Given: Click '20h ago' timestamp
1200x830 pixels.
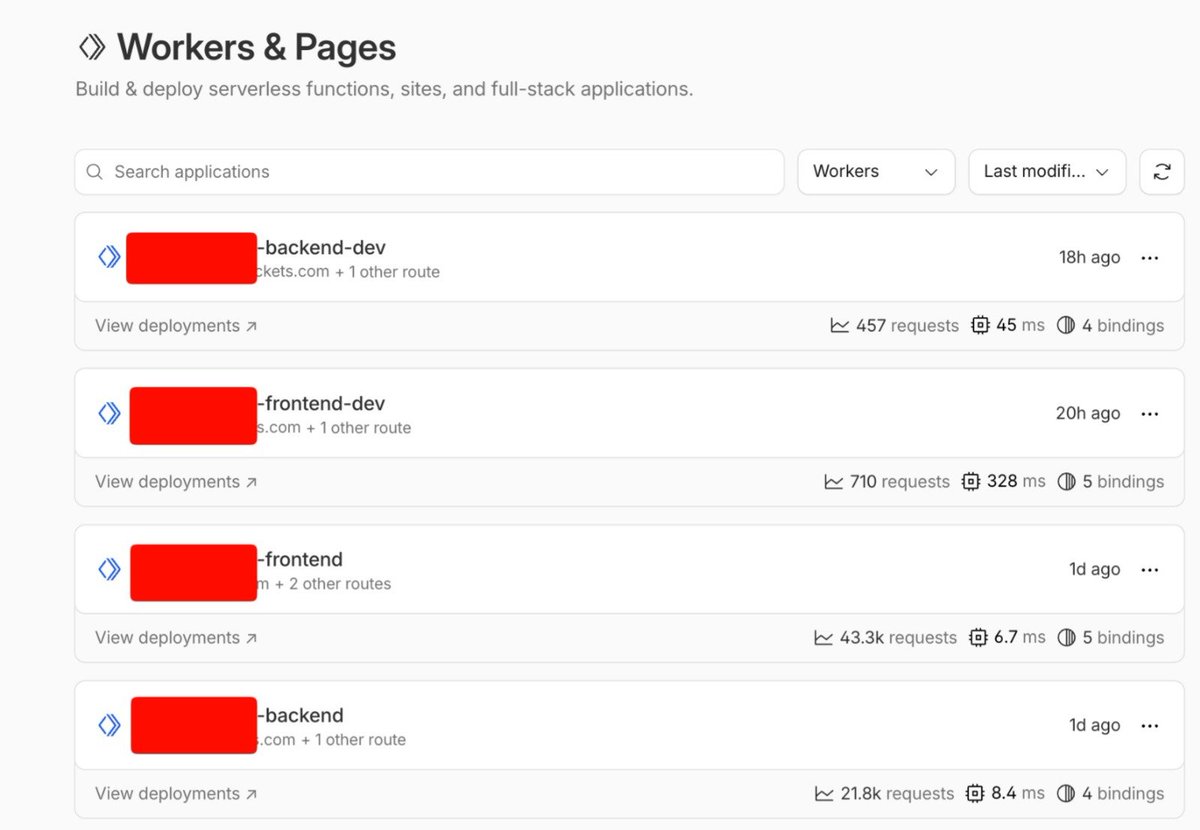Looking at the screenshot, I should point(1088,414).
